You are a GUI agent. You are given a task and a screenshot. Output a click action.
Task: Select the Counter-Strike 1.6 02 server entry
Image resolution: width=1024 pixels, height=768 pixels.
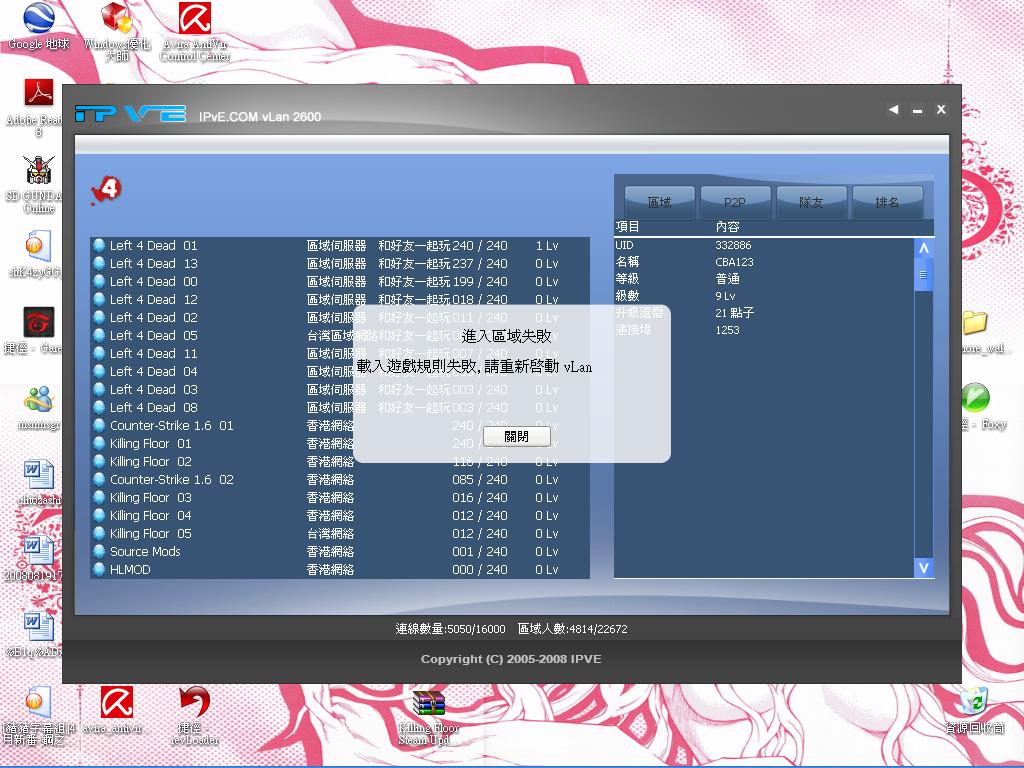[170, 479]
